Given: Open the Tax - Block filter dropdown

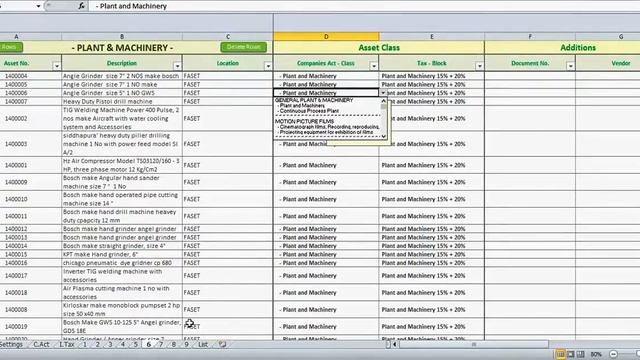Looking at the screenshot, I should (479, 66).
